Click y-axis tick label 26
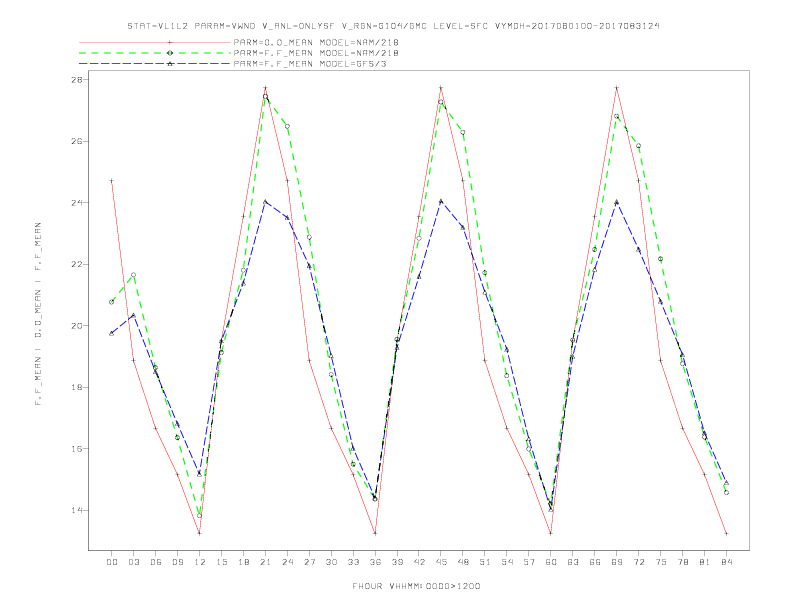 [x=79, y=141]
